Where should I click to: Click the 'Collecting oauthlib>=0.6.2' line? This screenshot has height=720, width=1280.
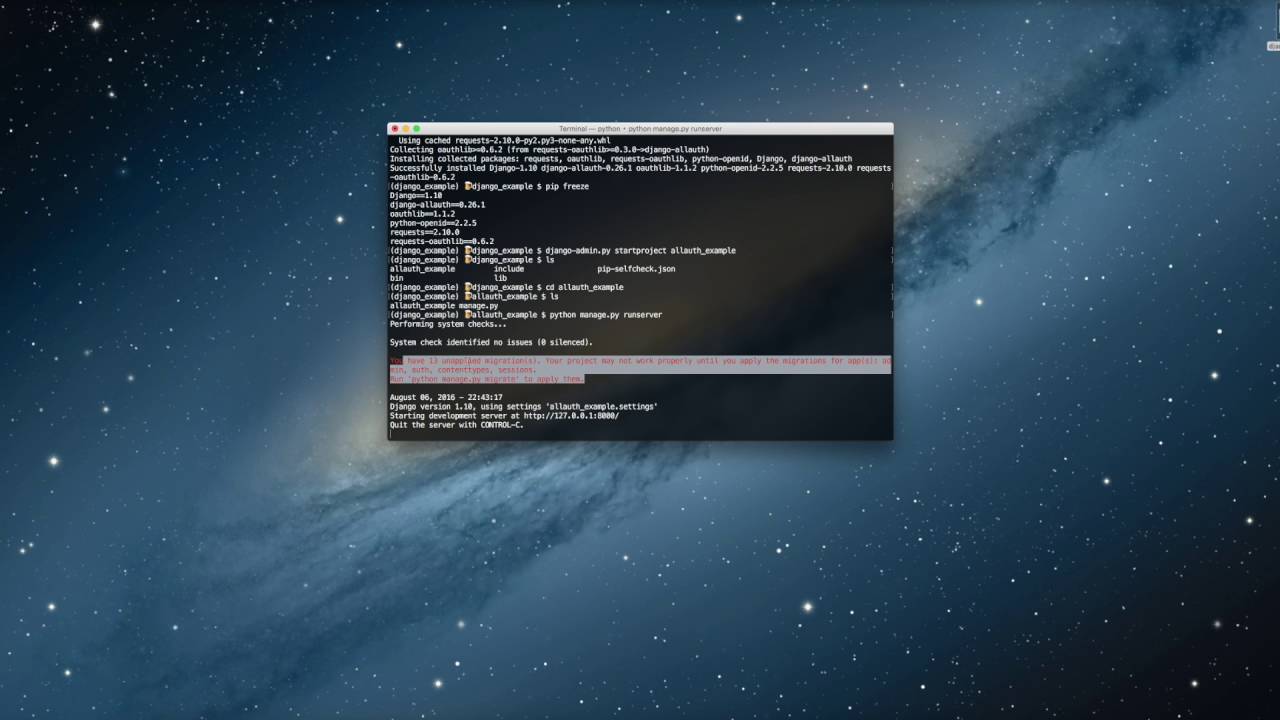point(549,149)
